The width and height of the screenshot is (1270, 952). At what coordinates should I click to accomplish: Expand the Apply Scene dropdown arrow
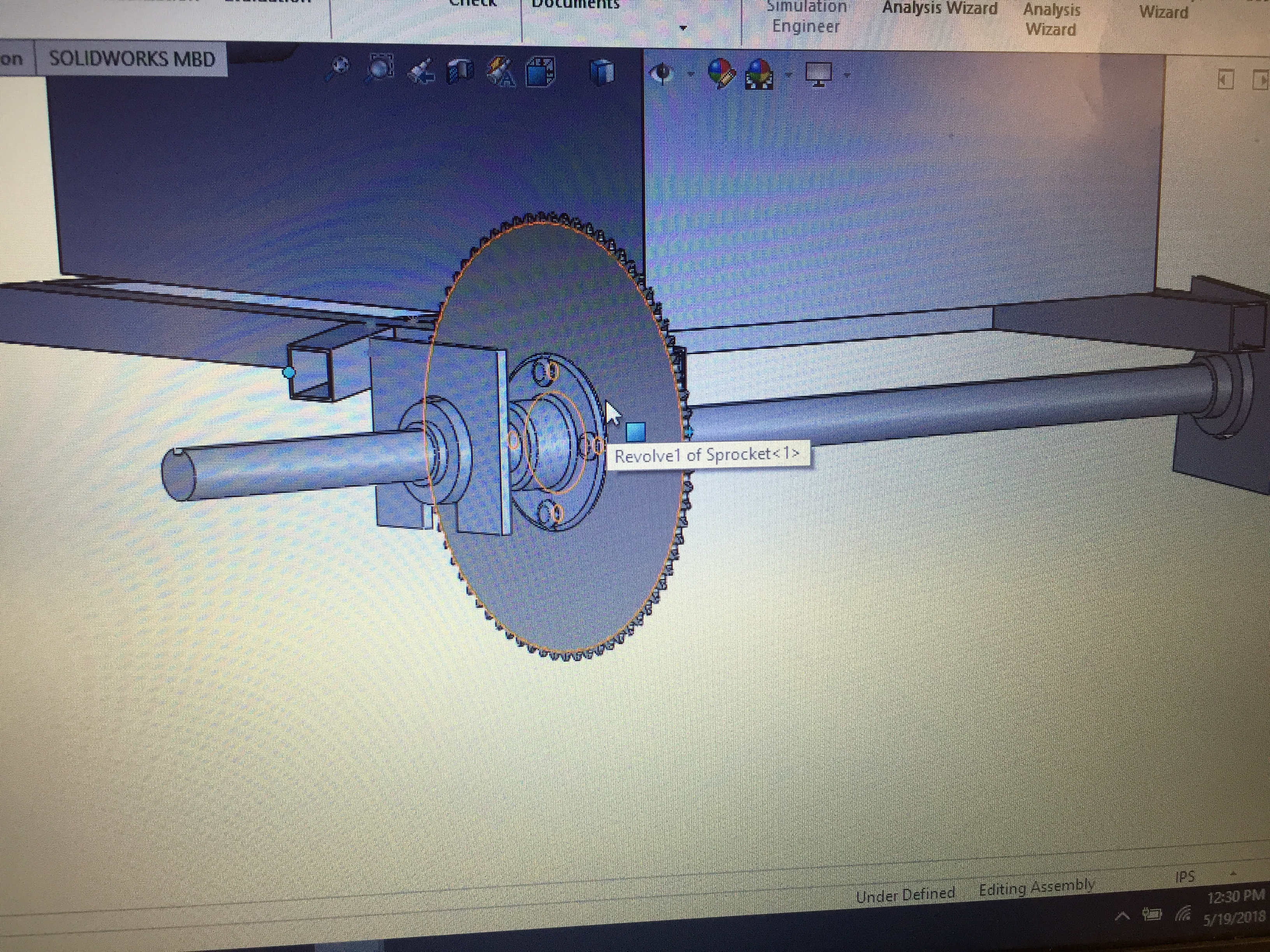[x=788, y=75]
